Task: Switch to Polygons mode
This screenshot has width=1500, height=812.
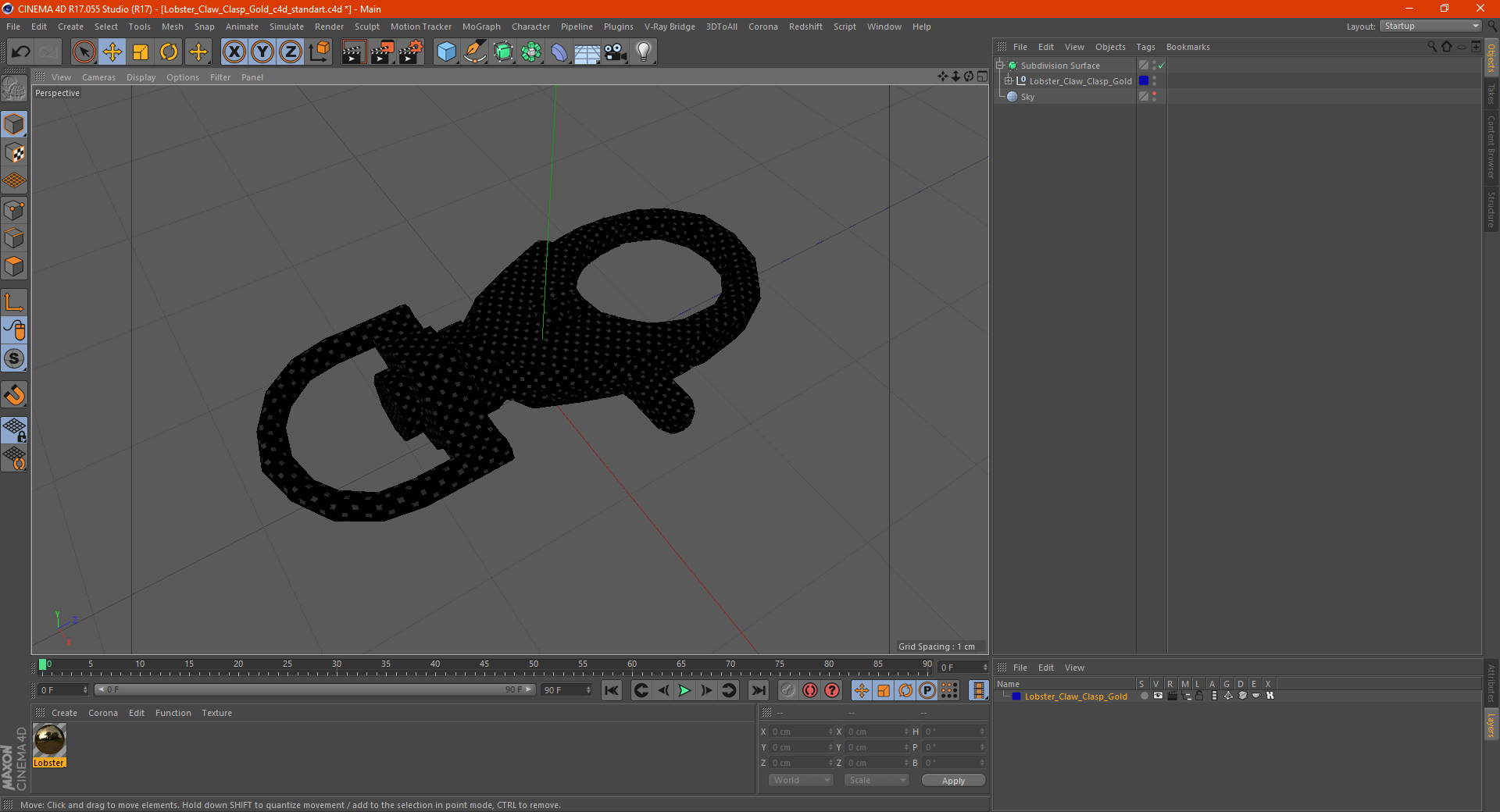Action: click(14, 266)
